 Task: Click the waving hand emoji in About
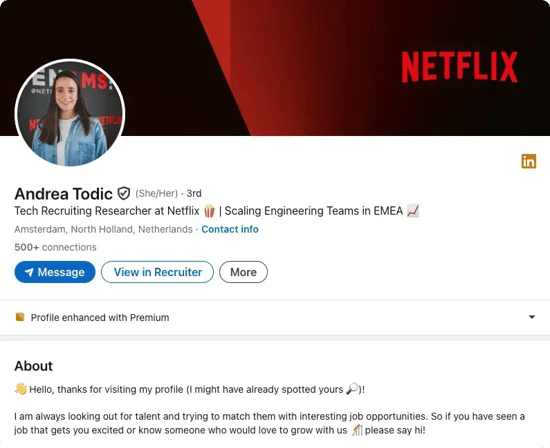click(21, 389)
